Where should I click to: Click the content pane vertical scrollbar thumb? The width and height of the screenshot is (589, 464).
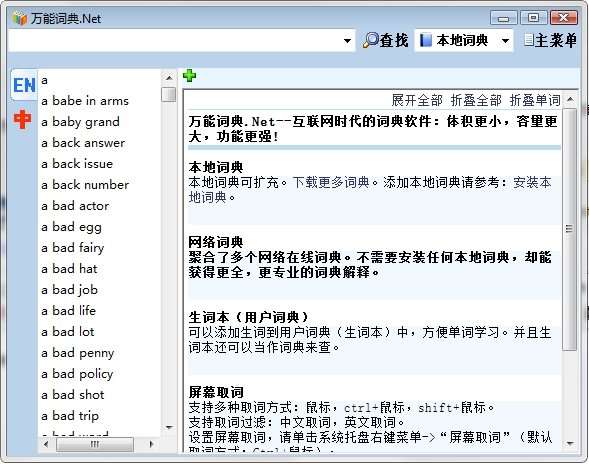click(569, 230)
